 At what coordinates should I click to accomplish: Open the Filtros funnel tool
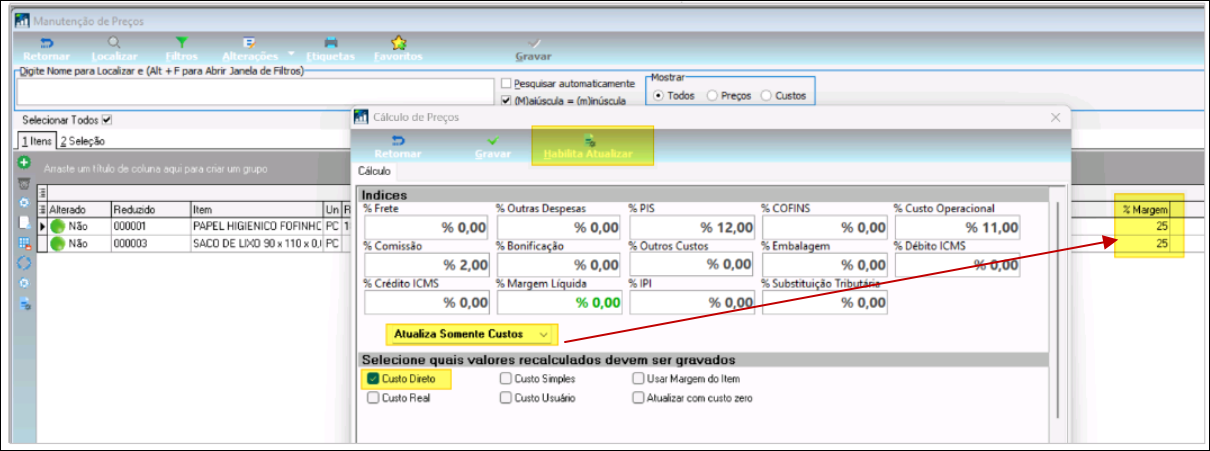point(181,49)
